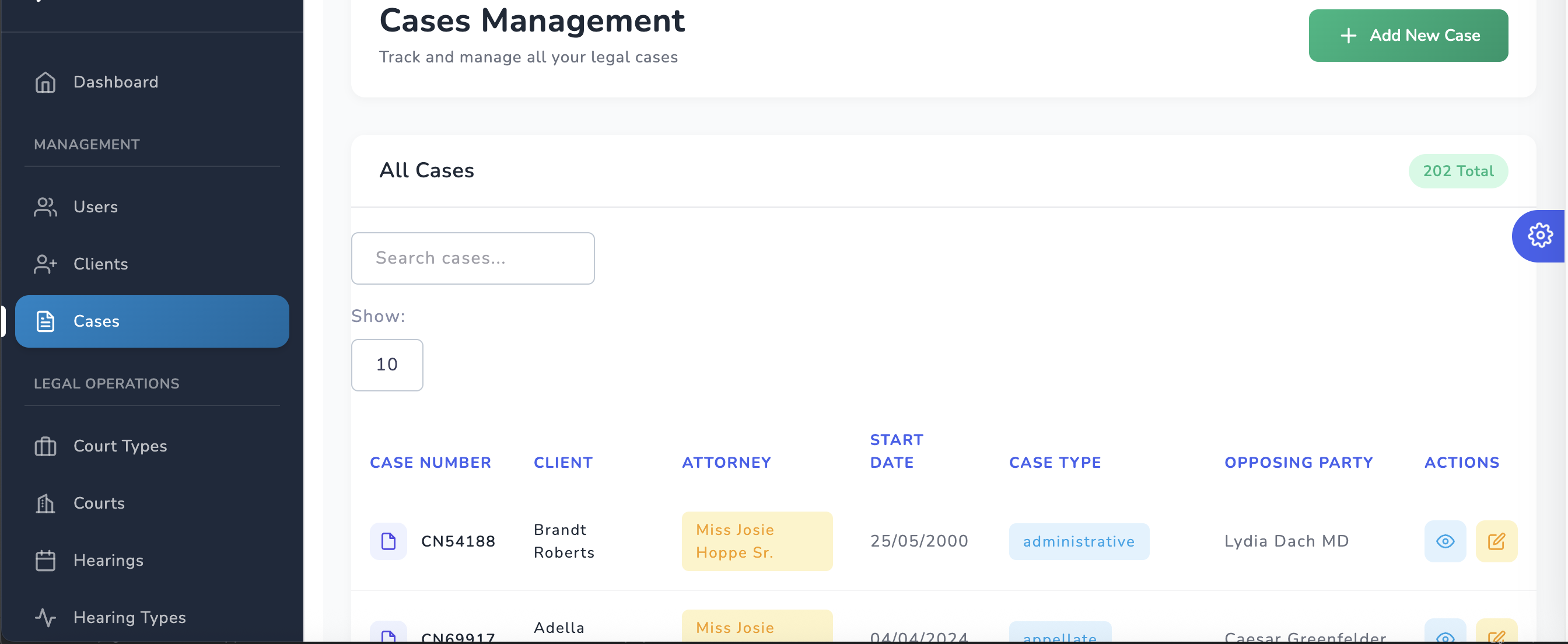
Task: Show details with the eye icon for CN54188
Action: (x=1445, y=541)
